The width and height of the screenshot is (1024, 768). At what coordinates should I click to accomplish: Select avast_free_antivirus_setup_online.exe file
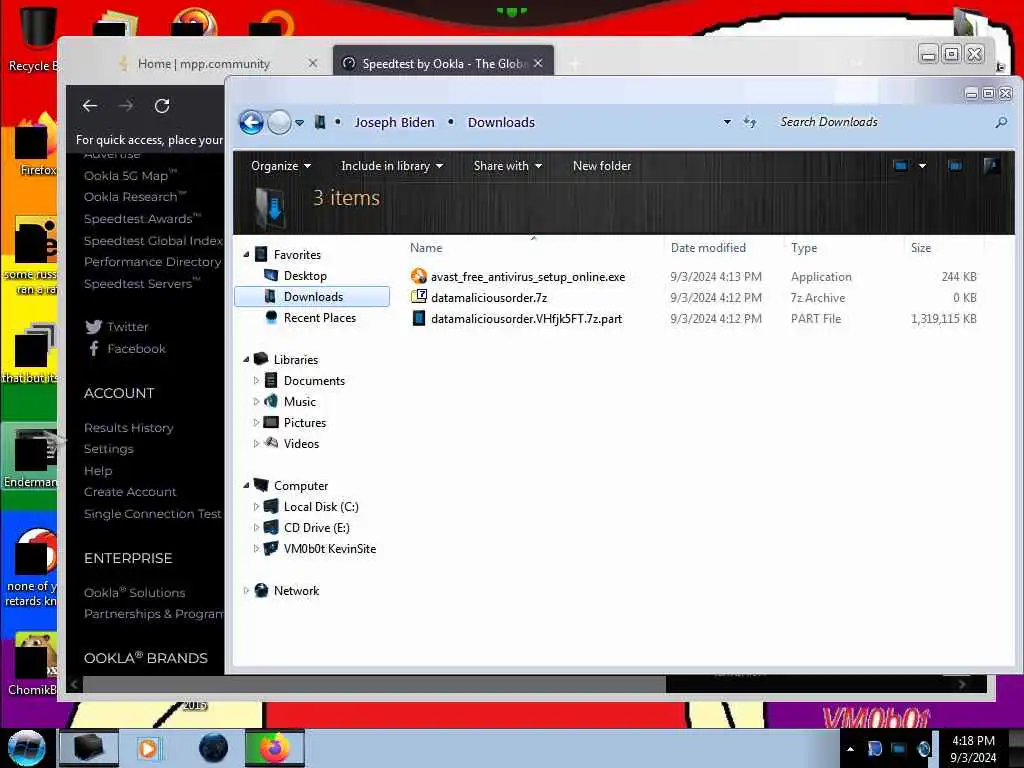(528, 277)
